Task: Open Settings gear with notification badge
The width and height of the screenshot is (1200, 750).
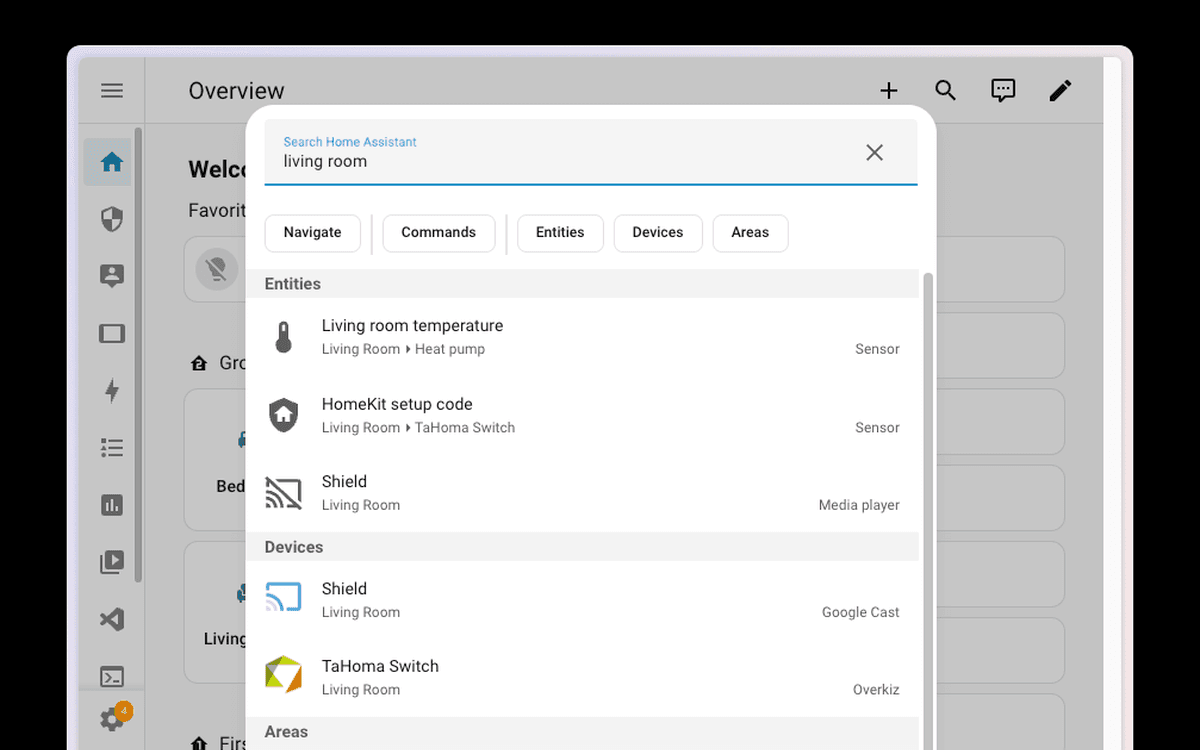Action: 112,718
